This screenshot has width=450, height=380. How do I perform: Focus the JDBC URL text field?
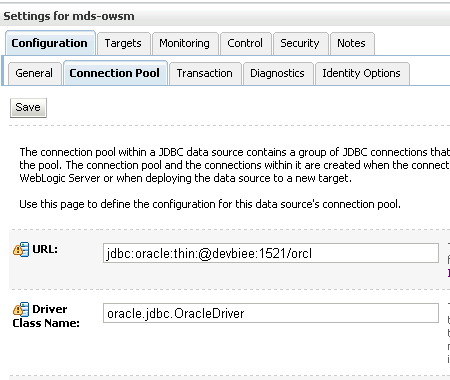click(271, 253)
